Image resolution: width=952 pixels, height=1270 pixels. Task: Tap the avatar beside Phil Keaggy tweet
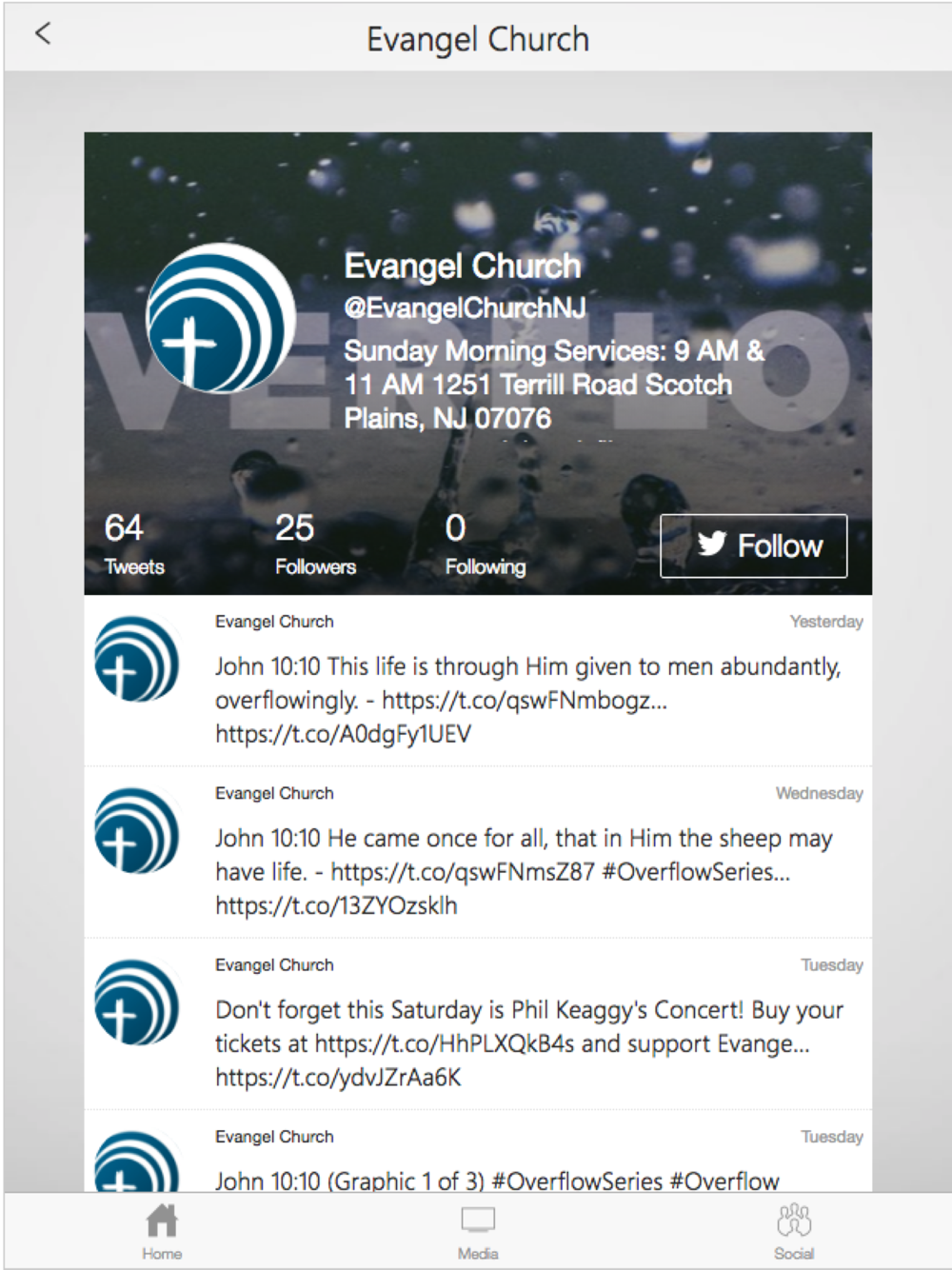pyautogui.click(x=137, y=1002)
